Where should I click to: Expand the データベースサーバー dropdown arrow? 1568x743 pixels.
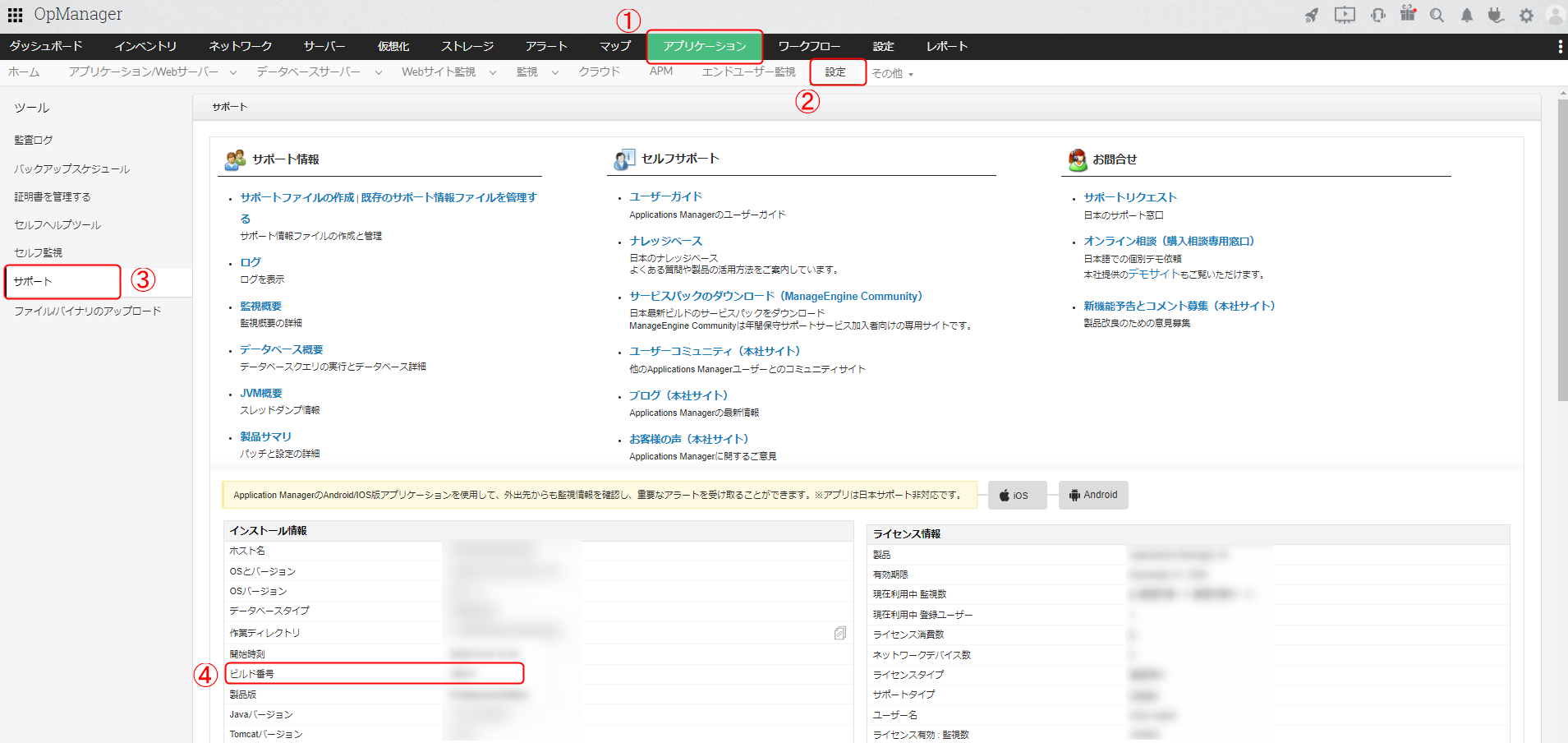(x=378, y=72)
